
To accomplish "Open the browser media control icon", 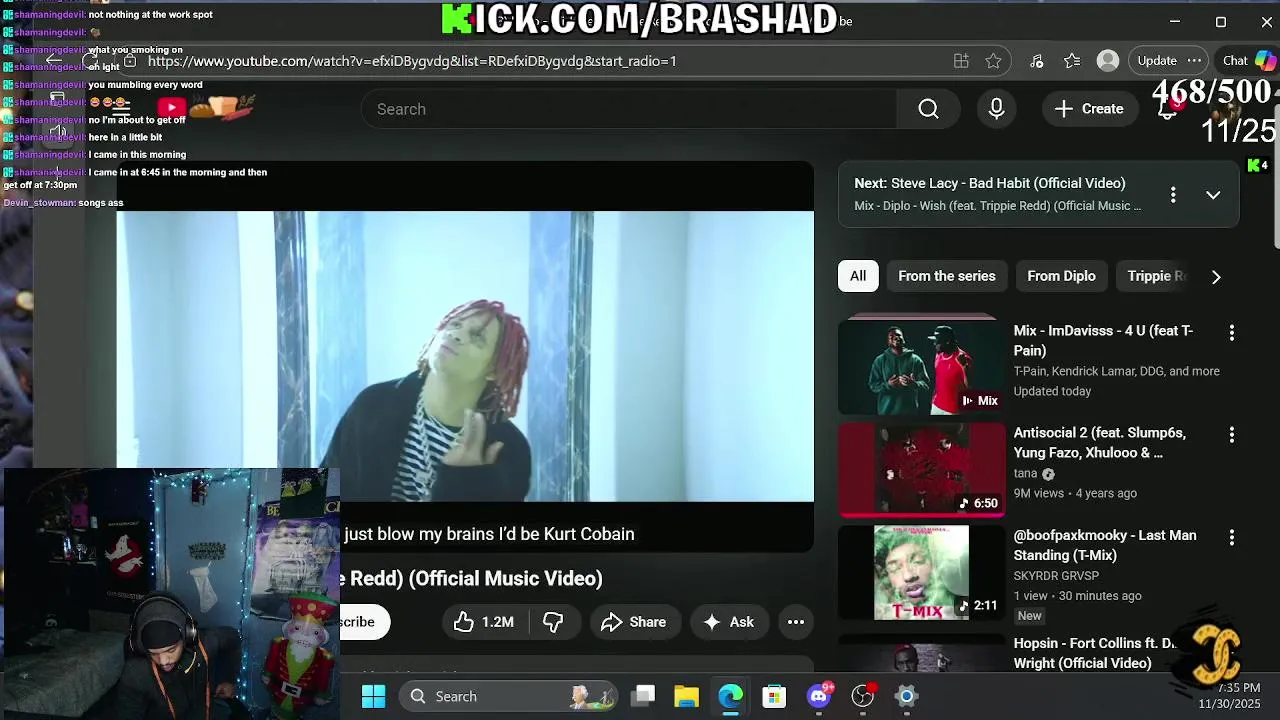I will point(1036,61).
